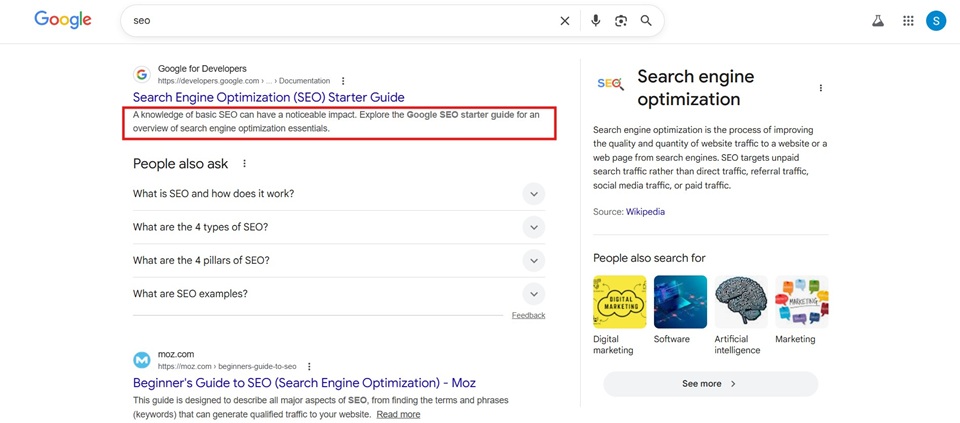This screenshot has height=423, width=960.
Task: Expand 'What are SEO examples?'
Action: (339, 293)
